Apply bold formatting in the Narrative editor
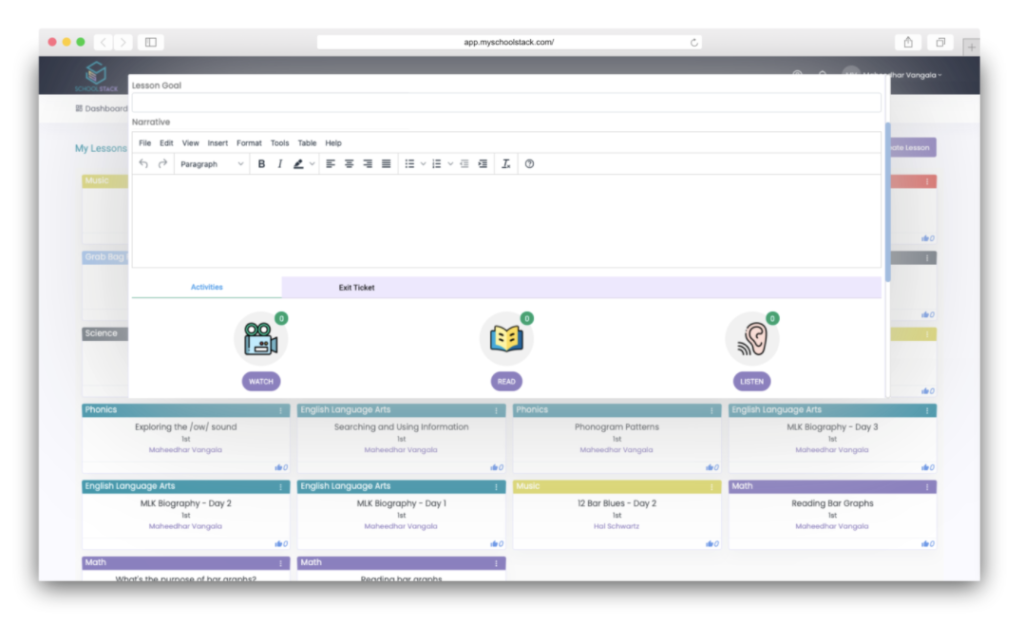 pyautogui.click(x=261, y=163)
